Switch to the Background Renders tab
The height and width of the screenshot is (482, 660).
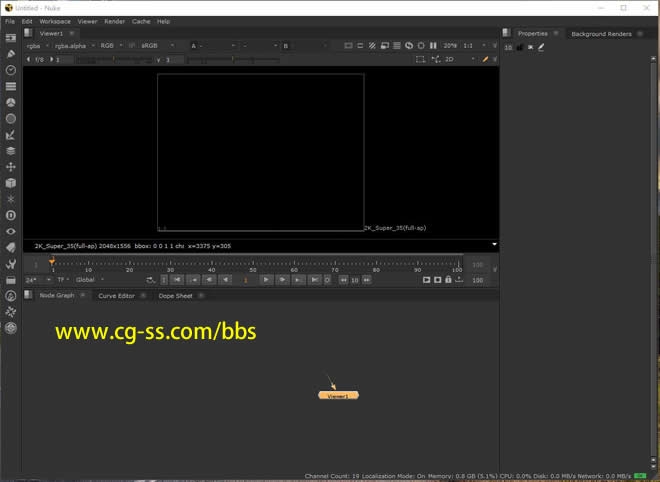(600, 34)
